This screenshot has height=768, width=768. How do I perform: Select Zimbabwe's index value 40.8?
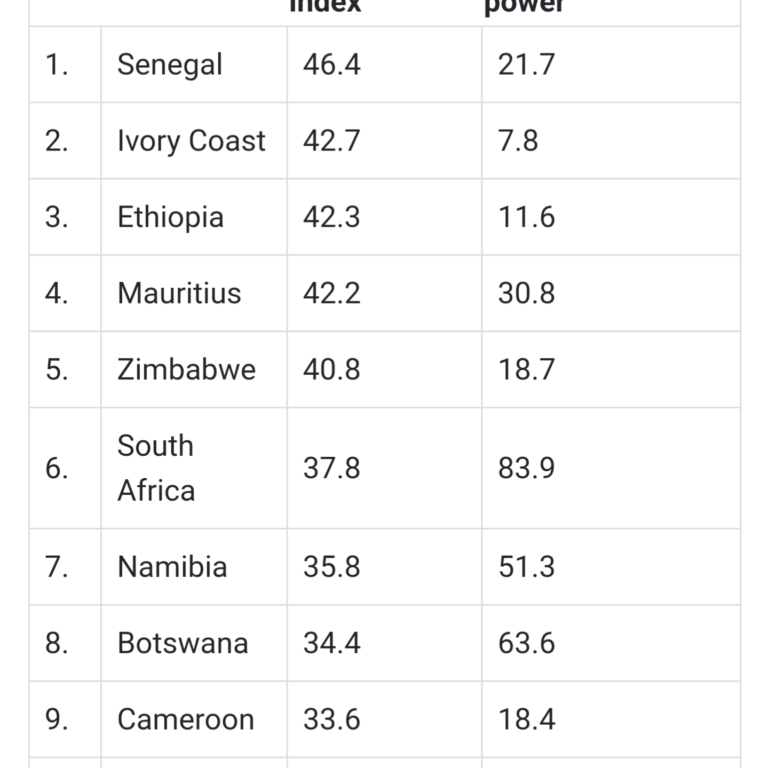pos(331,369)
